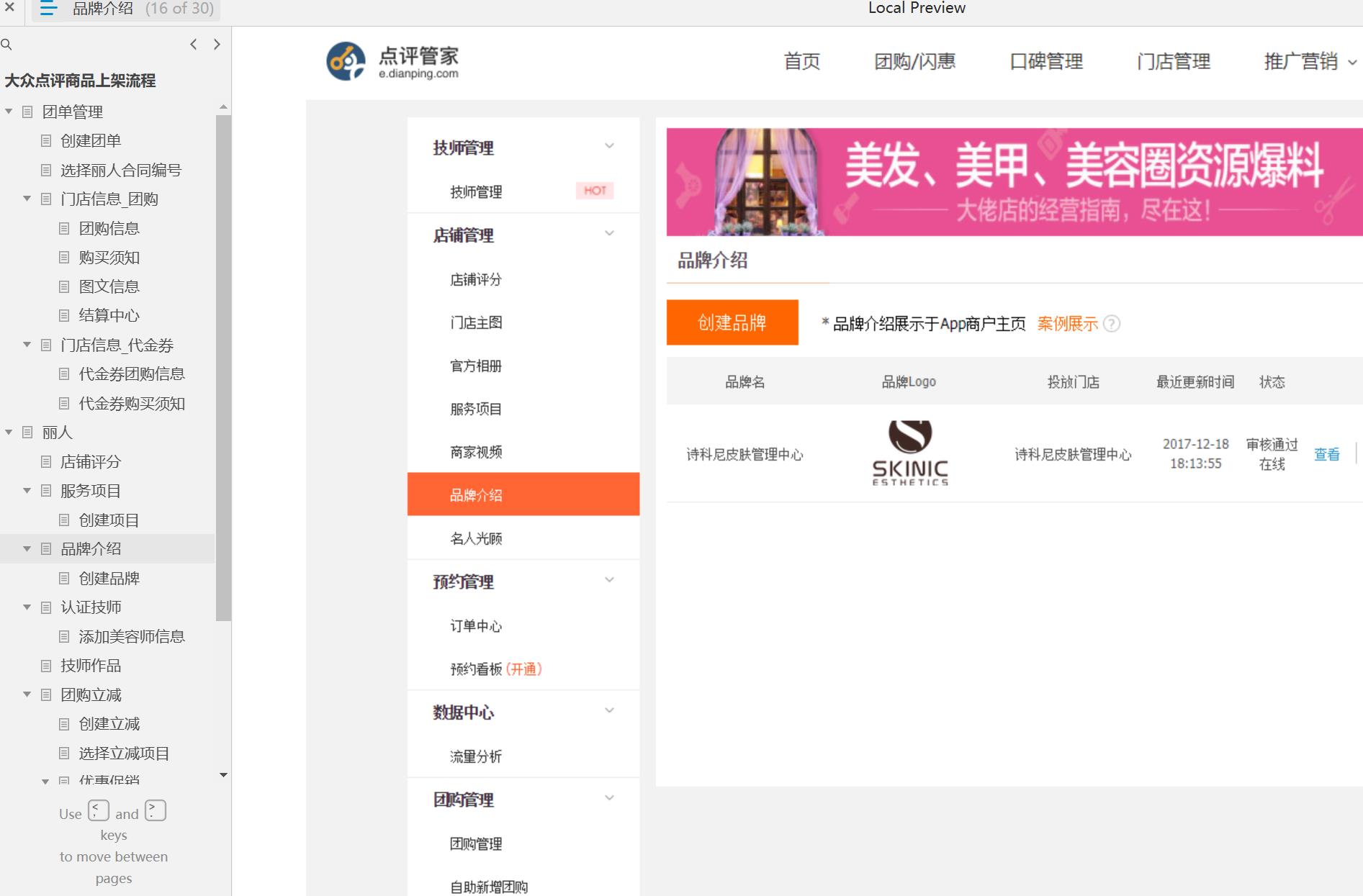Collapse the 认证技师 tree node
The width and height of the screenshot is (1363, 896).
click(x=27, y=607)
